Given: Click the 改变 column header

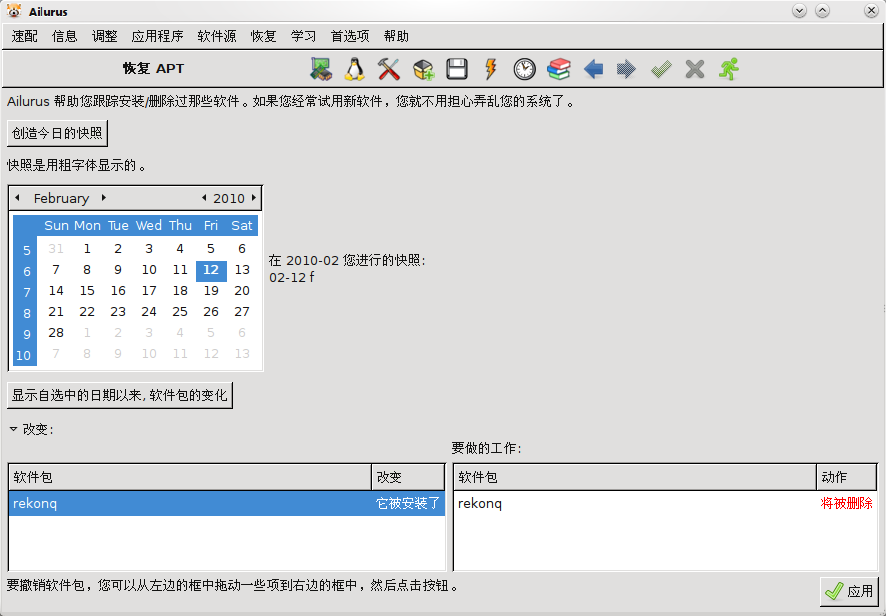Looking at the screenshot, I should point(408,478).
